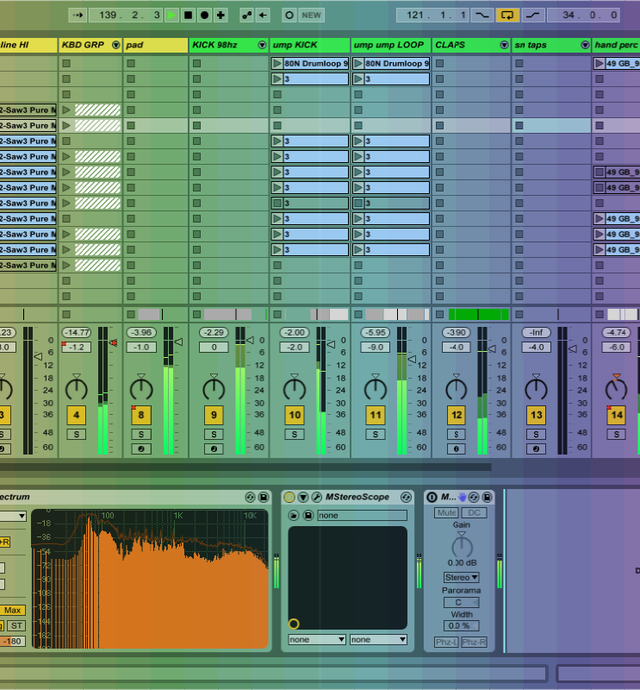Open the left 'none' dropdown under MStereoScope
Screen dimensions: 640x690
point(316,639)
